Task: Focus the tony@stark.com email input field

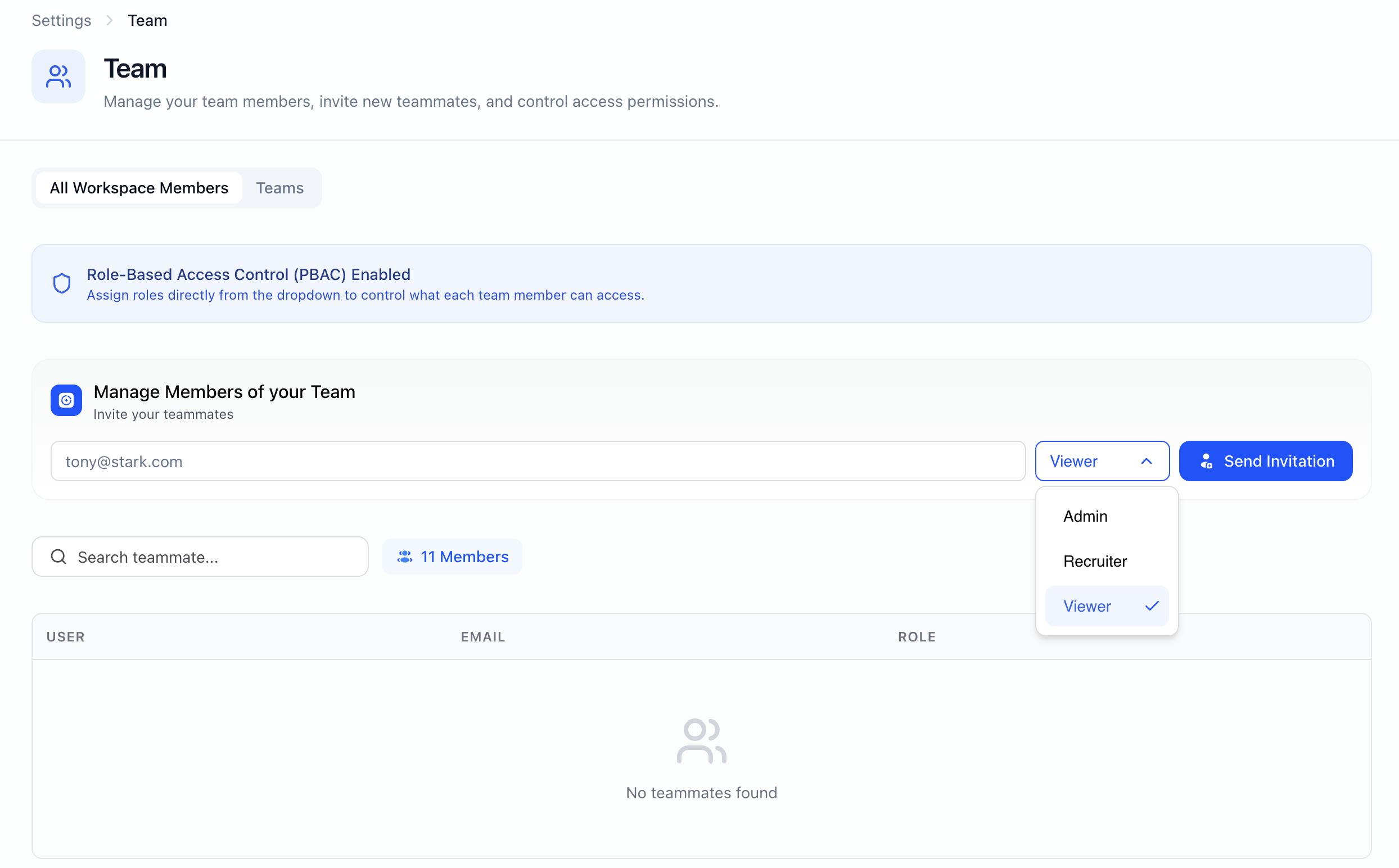Action: tap(538, 461)
